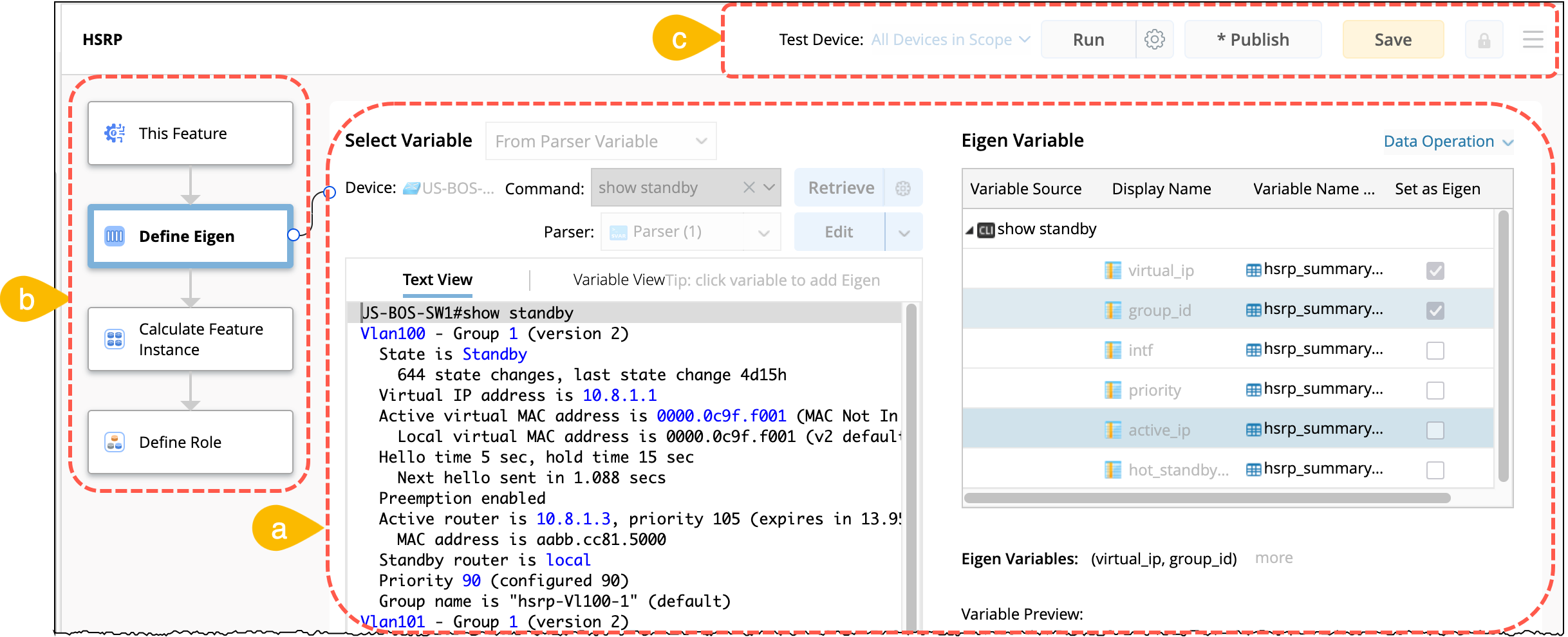Switch to the Variable View tab
This screenshot has width=1568, height=637.
pos(618,280)
